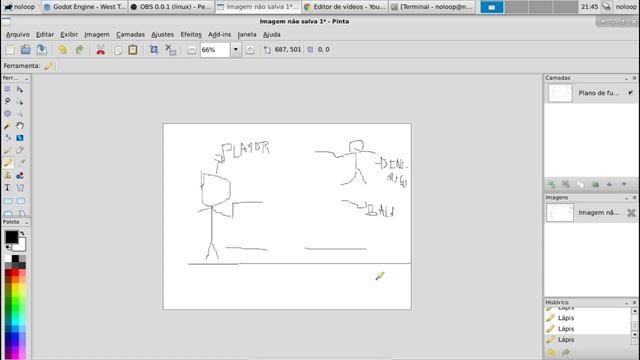Collapse the Ferramentas toolbox panel
Screen dimensions: 640x360
[x=27, y=78]
